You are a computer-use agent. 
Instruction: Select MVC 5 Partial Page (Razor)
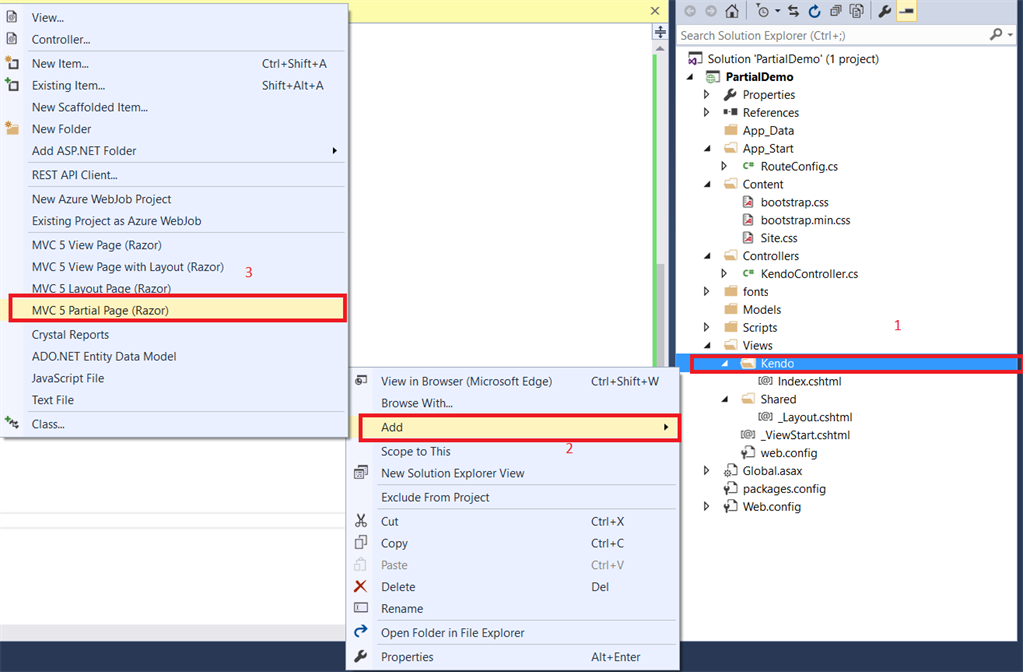(x=177, y=309)
